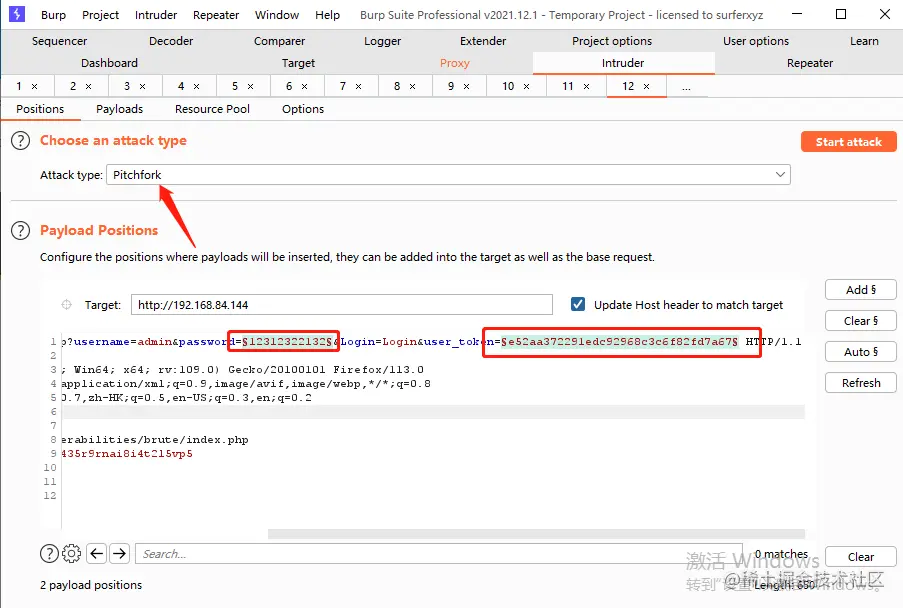The width and height of the screenshot is (903, 608).
Task: Switch to the Proxy tab
Action: click(x=454, y=63)
